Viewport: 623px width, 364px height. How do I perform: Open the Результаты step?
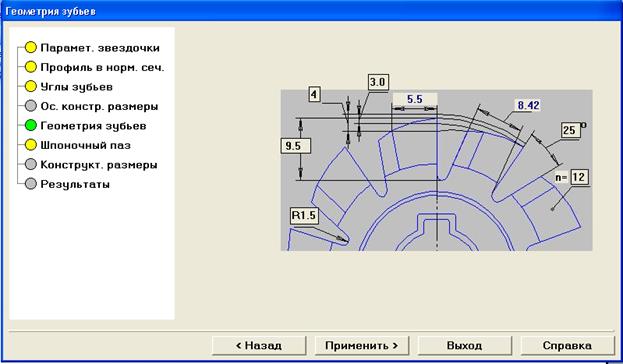coord(75,184)
